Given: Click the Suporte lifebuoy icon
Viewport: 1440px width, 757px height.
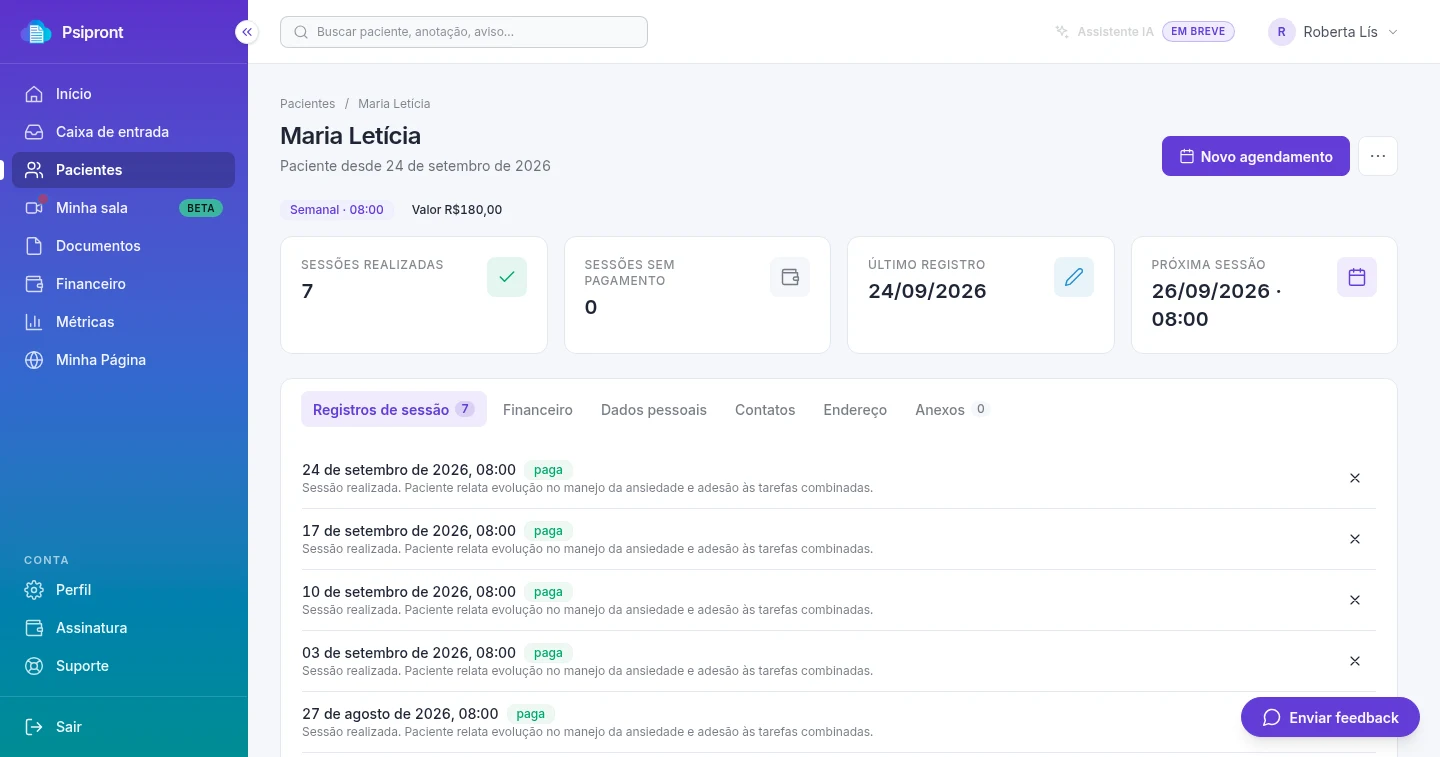Looking at the screenshot, I should tap(34, 666).
